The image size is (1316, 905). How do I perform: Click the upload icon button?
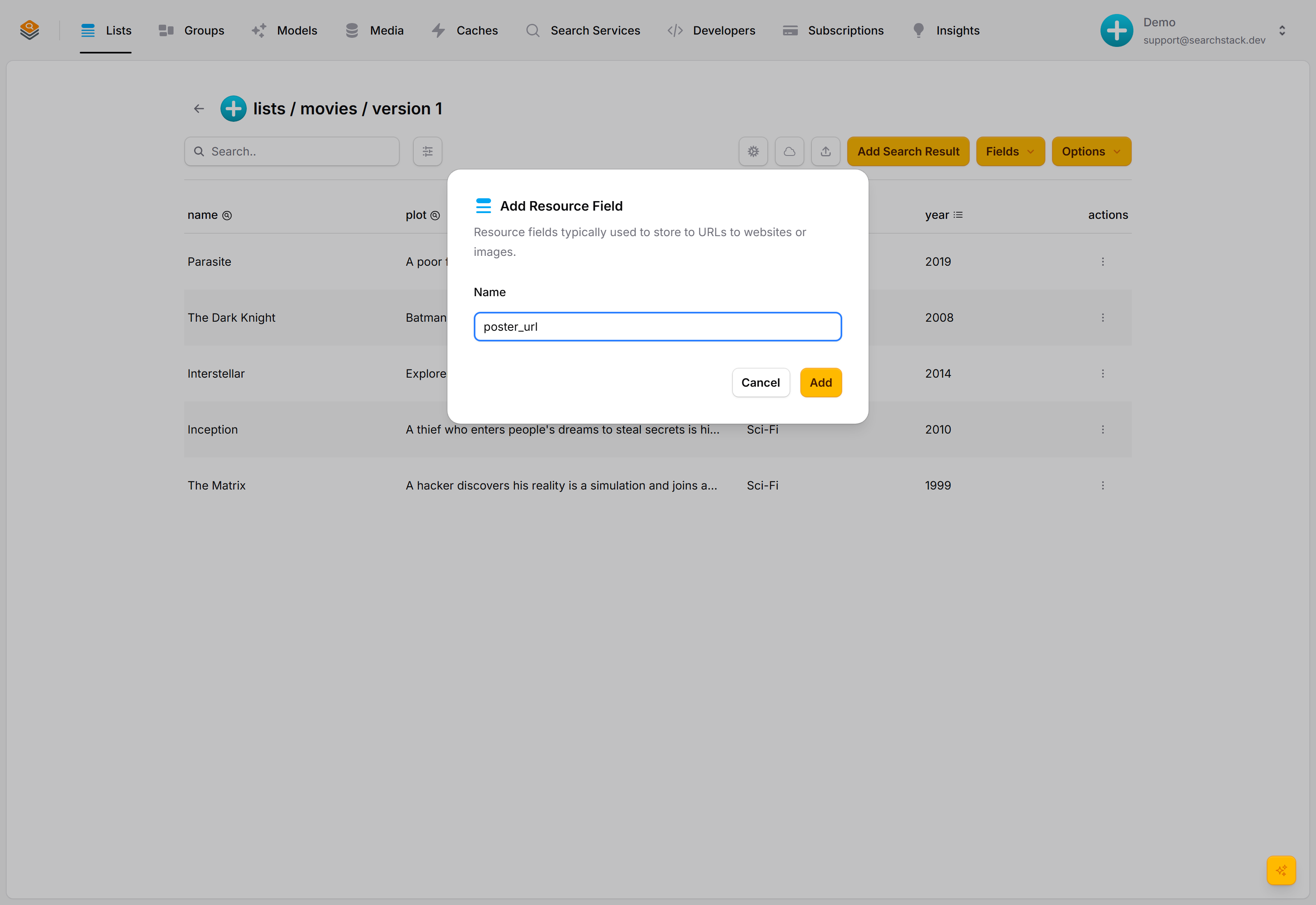[826, 151]
